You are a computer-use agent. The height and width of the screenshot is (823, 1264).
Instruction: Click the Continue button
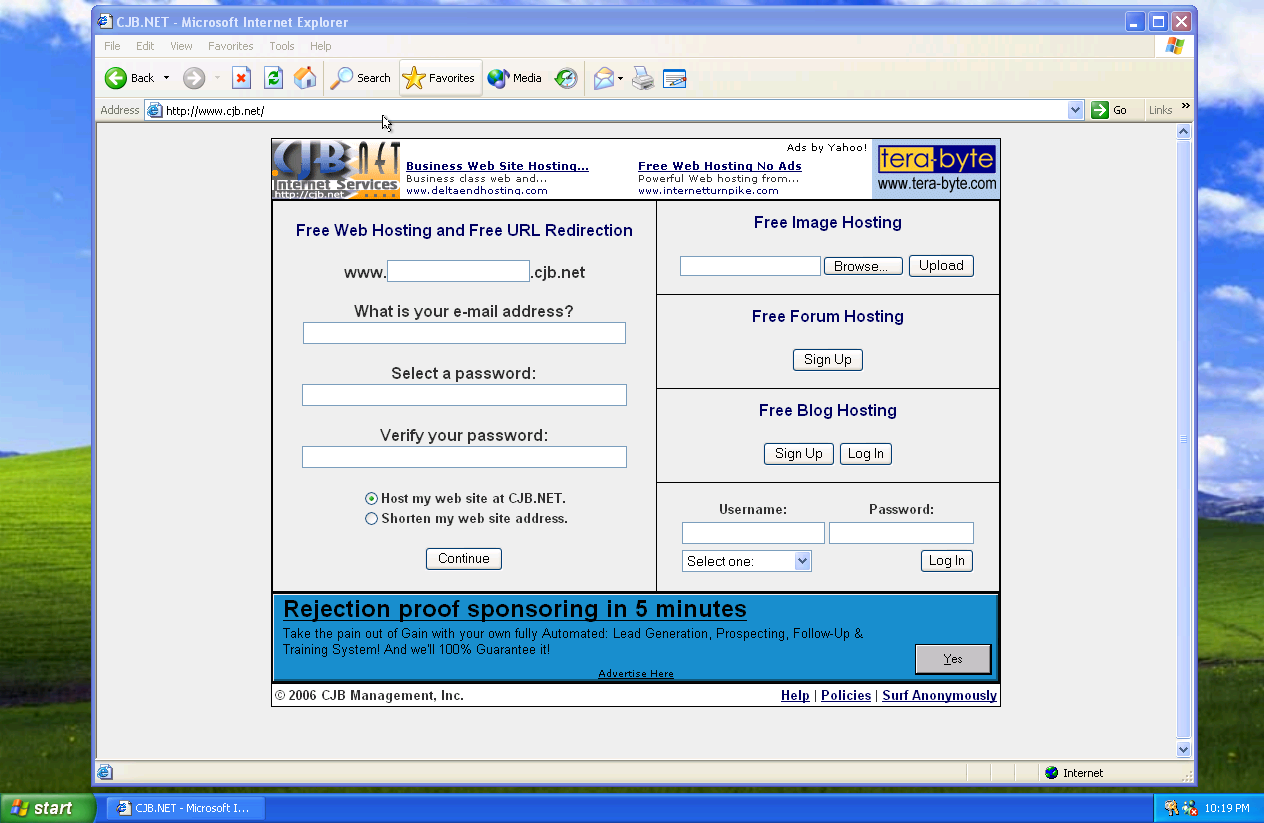464,559
